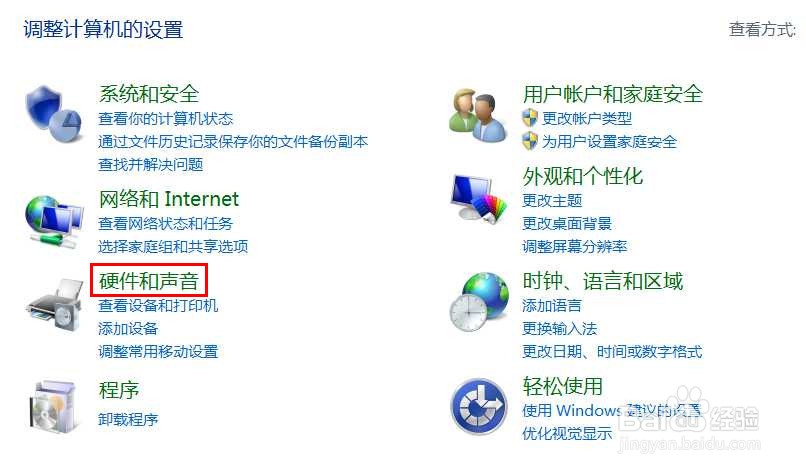806x472 pixels.
Task: Open 更改桌面背景 link
Action: tap(567, 224)
